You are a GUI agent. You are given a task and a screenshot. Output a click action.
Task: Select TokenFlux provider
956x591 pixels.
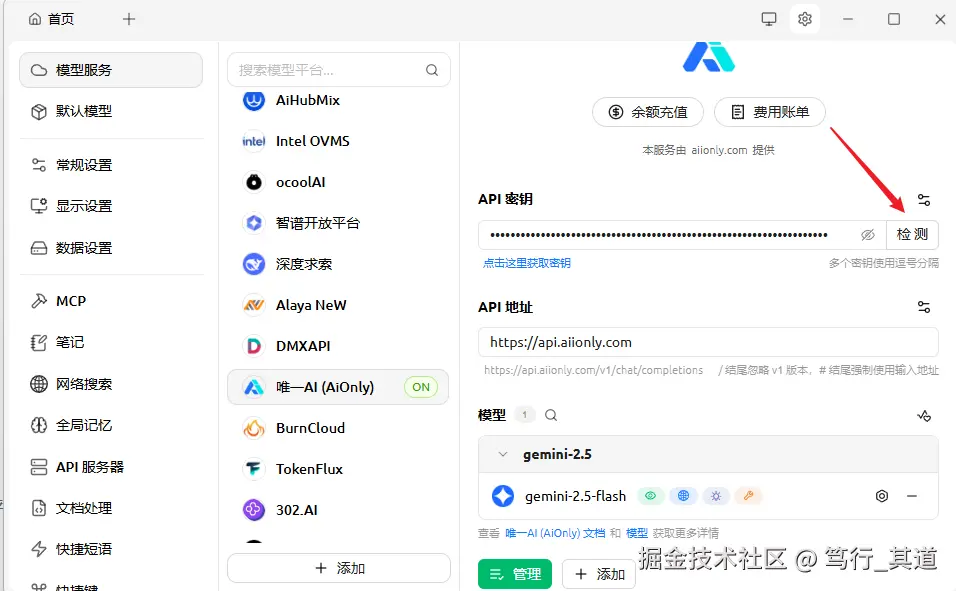coord(338,468)
